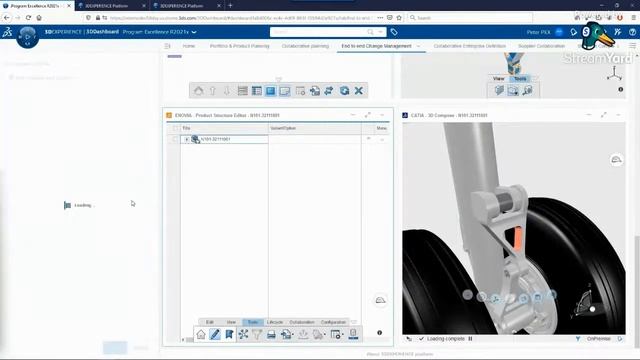Click the blue bookmark flag icon
This screenshot has width=640, height=360.
click(229, 334)
